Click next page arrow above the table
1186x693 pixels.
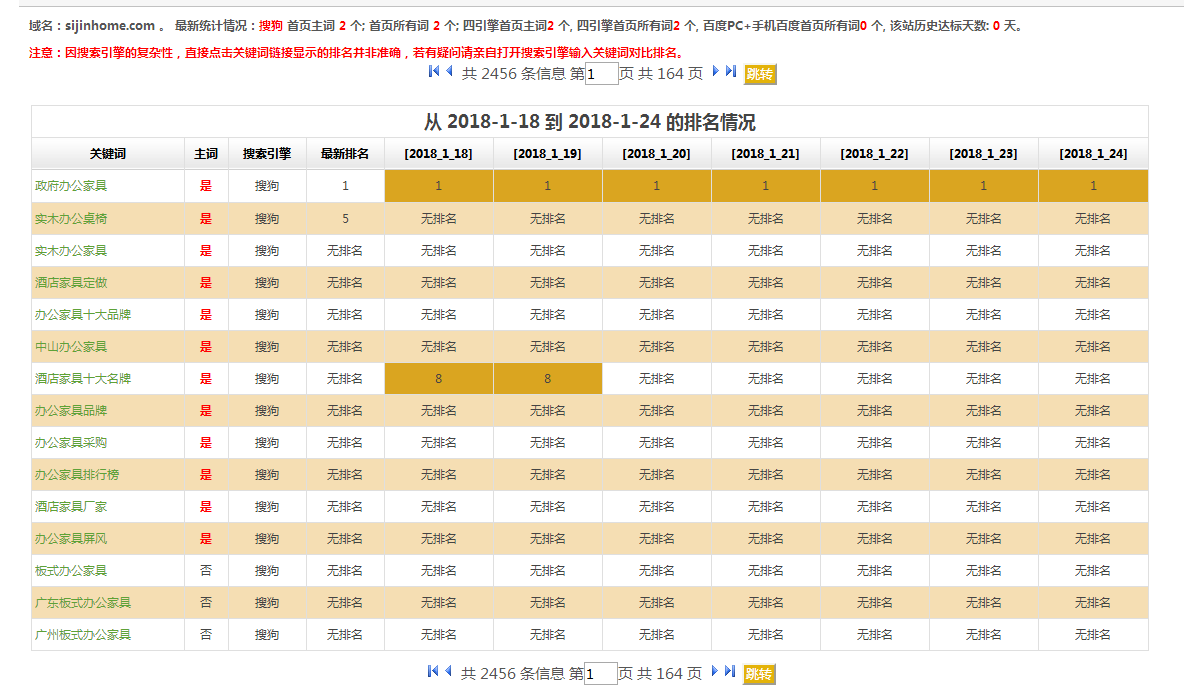pyautogui.click(x=716, y=72)
